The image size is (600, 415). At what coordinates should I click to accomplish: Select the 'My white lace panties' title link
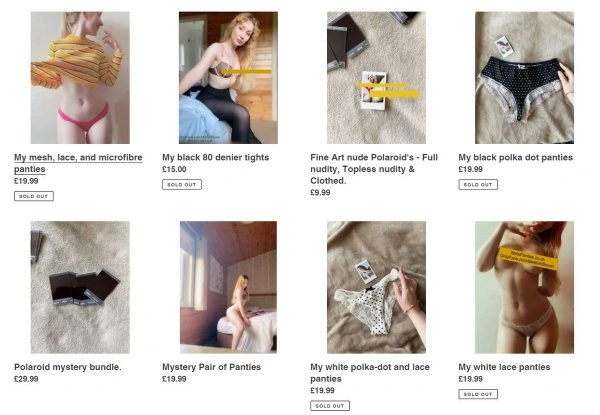504,367
